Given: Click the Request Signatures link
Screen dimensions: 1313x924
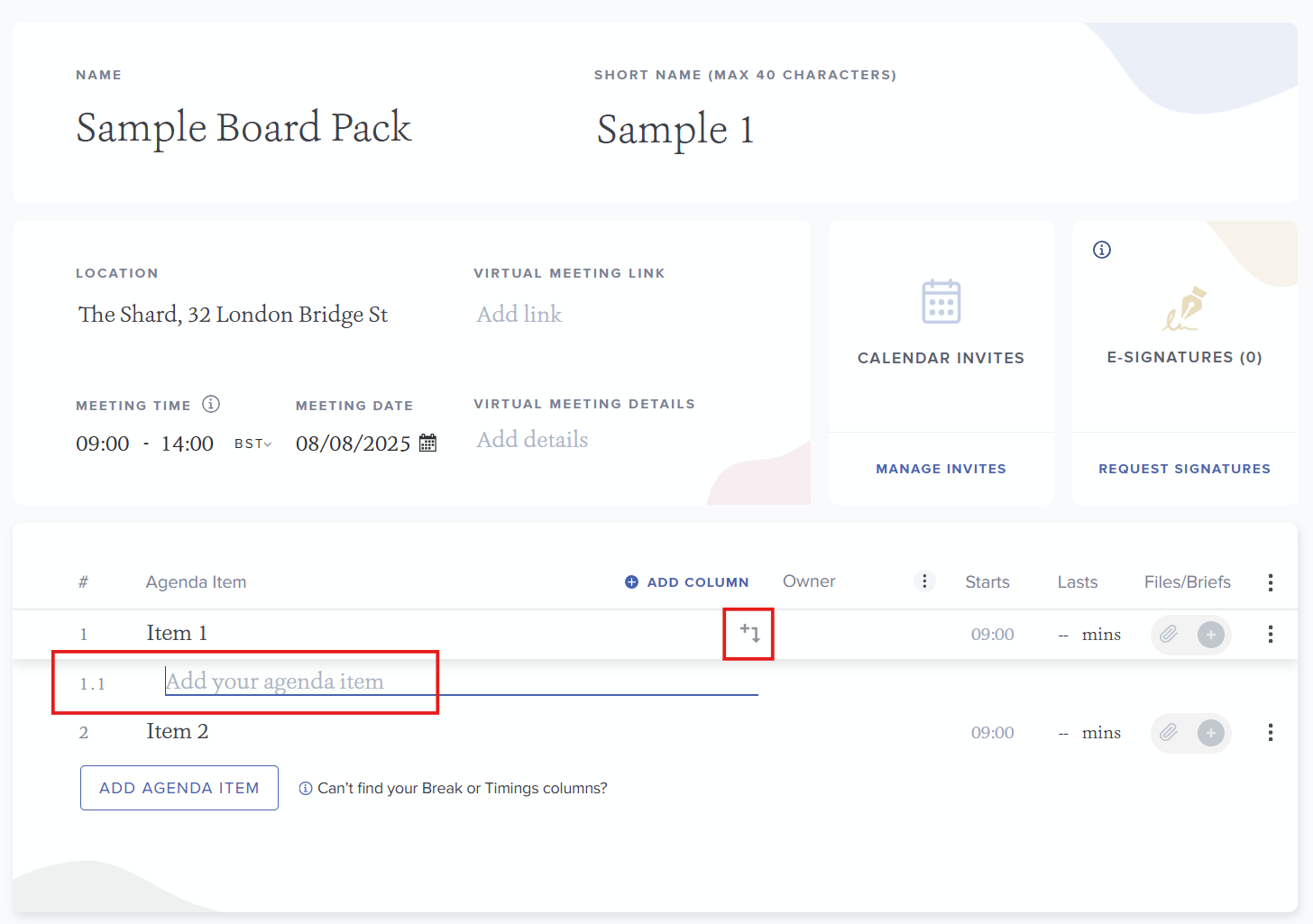Looking at the screenshot, I should tap(1184, 469).
